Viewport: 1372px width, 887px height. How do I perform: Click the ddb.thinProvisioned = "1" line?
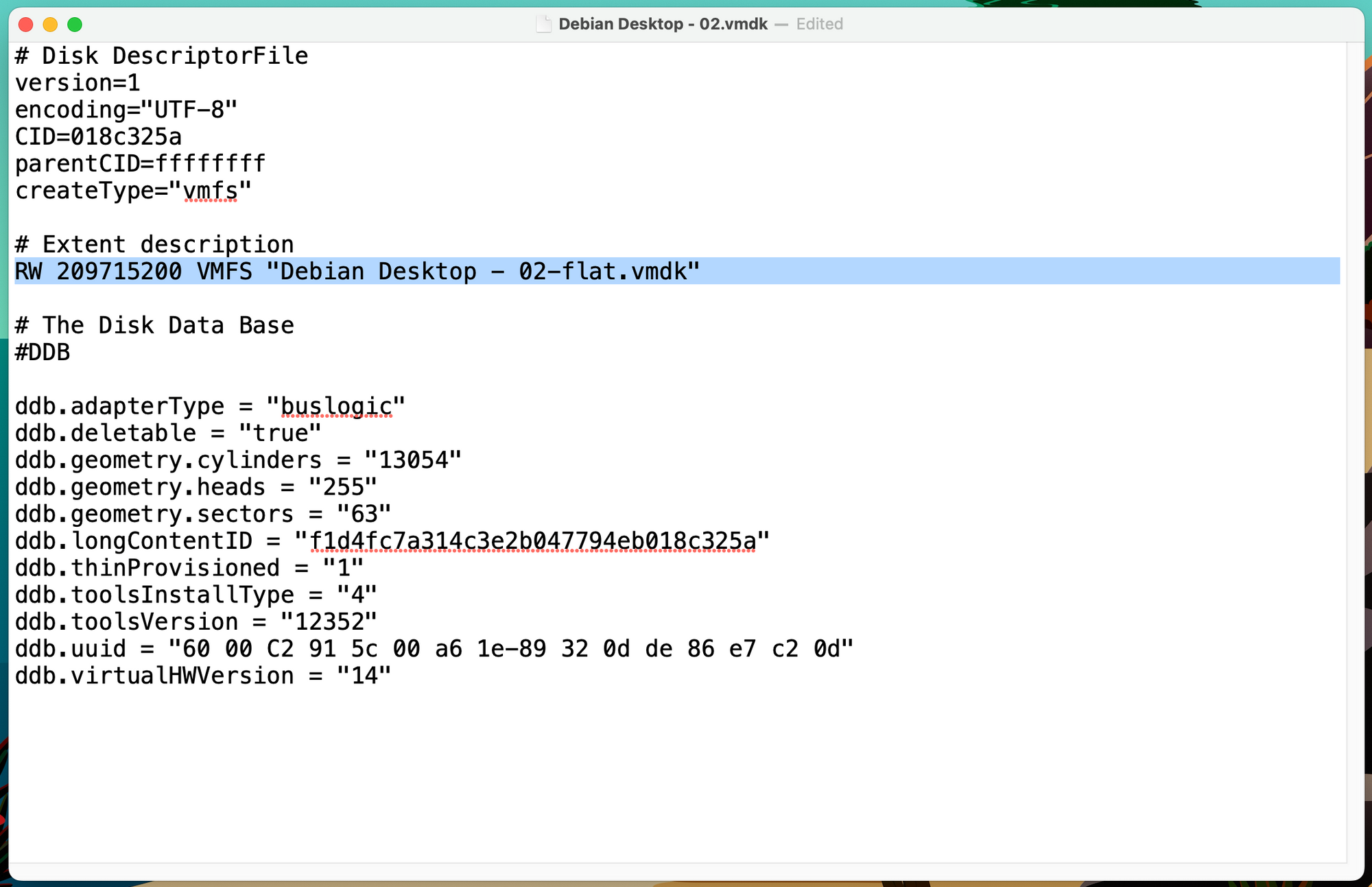click(189, 567)
